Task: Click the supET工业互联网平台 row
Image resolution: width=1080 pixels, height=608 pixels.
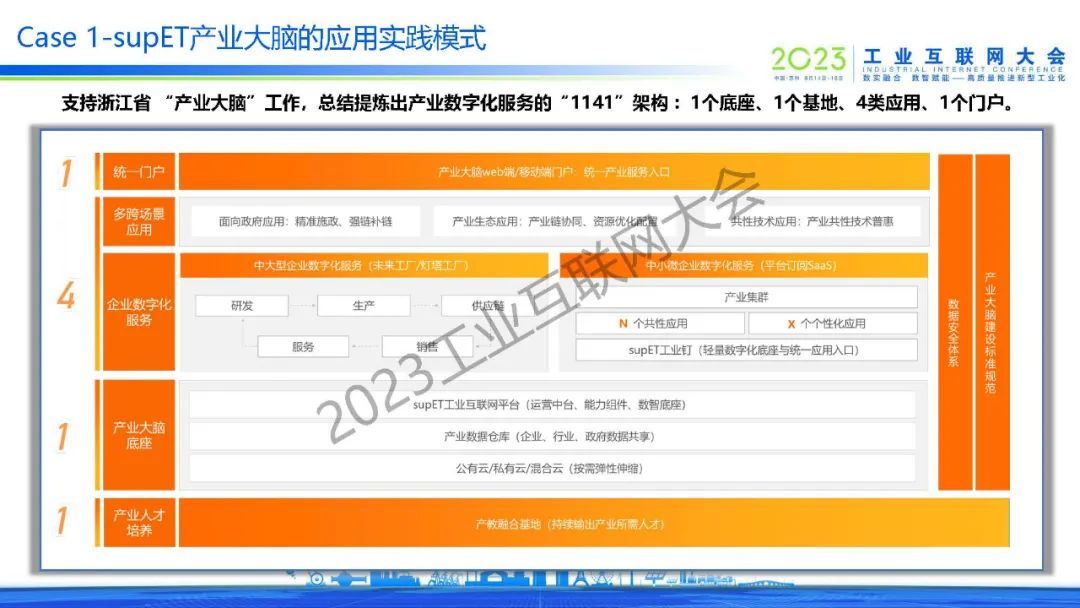Action: pyautogui.click(x=551, y=405)
